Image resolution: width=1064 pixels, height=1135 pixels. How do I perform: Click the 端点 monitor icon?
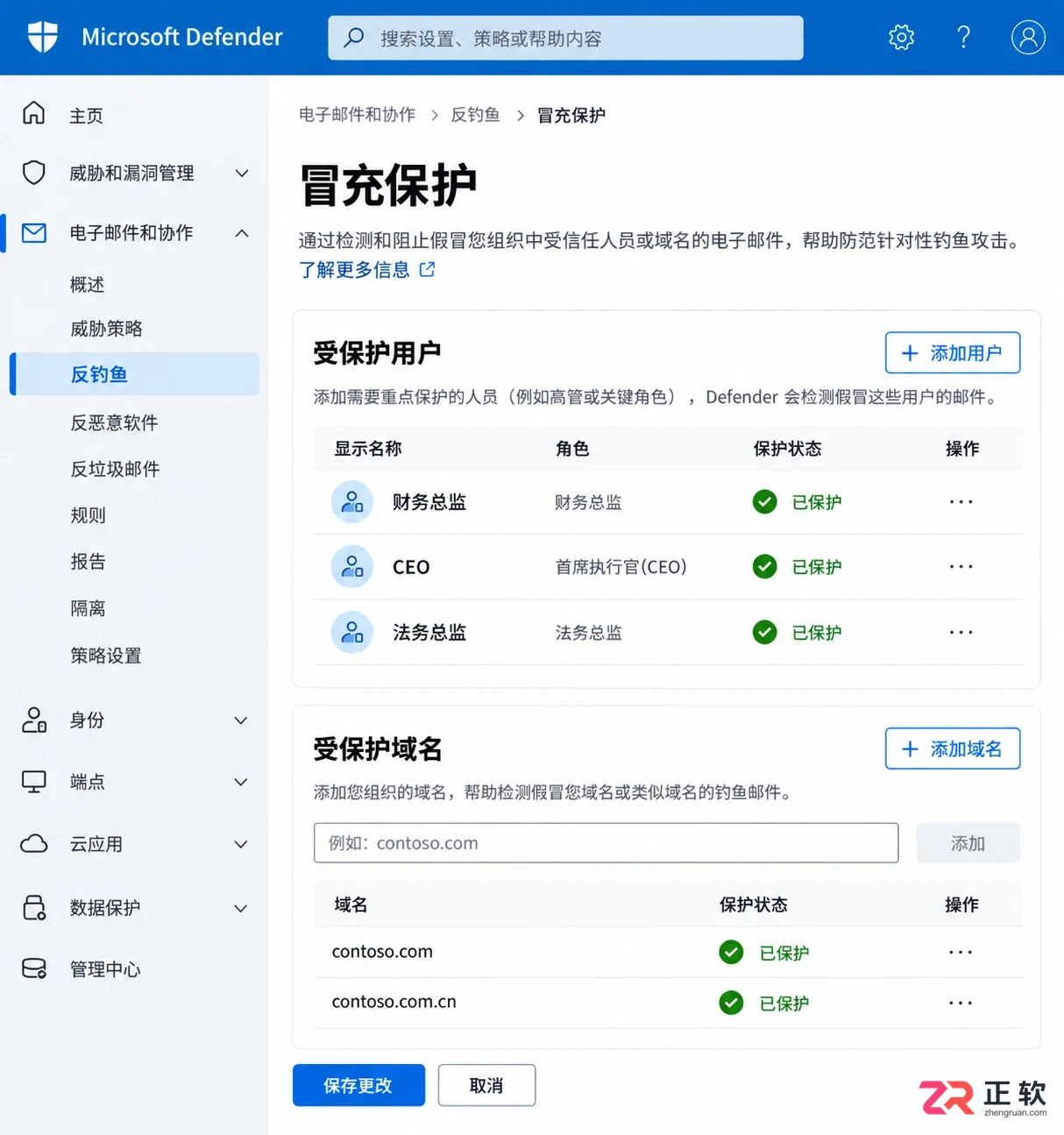(x=34, y=782)
